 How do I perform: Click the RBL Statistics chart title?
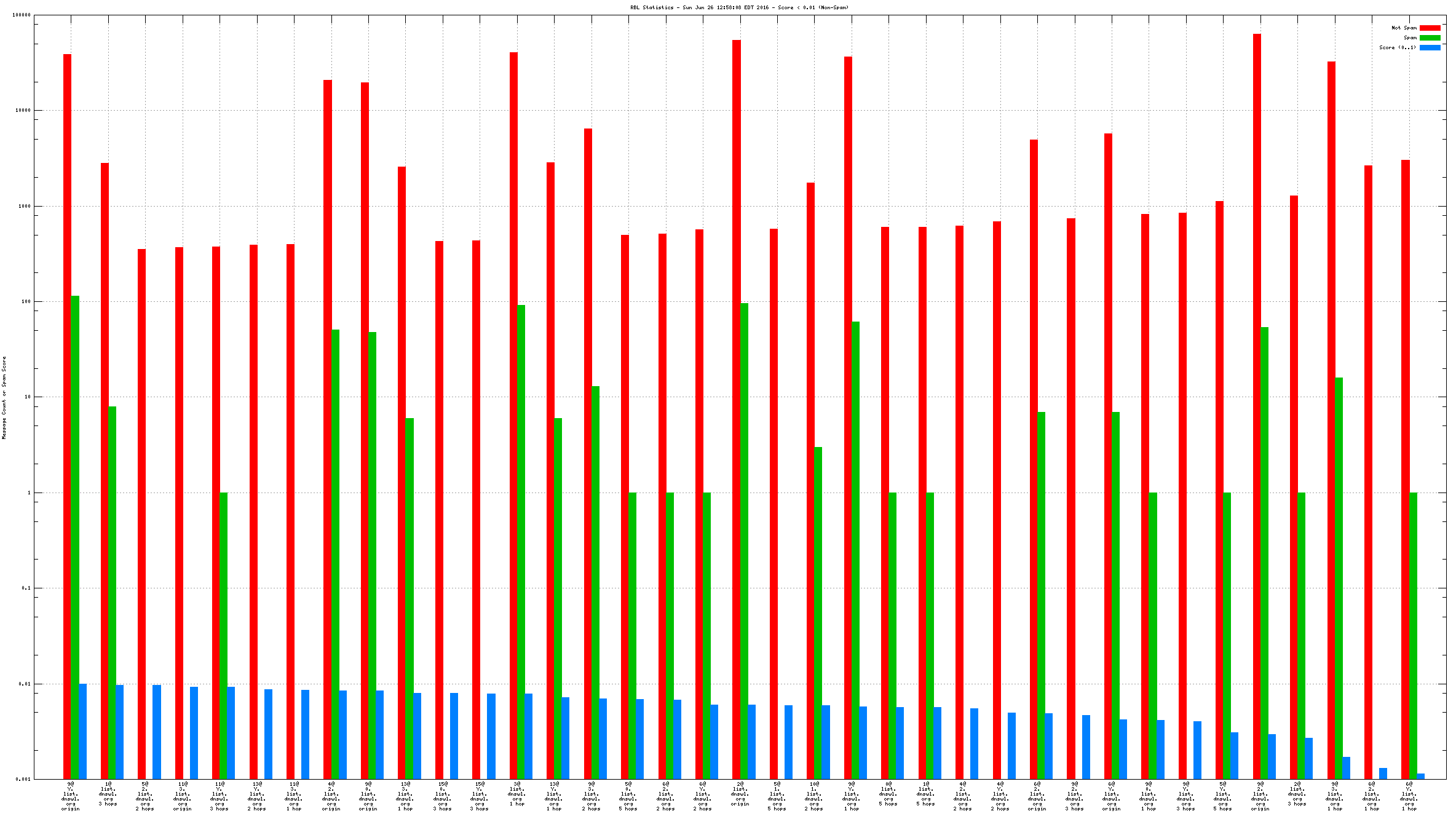[739, 7]
